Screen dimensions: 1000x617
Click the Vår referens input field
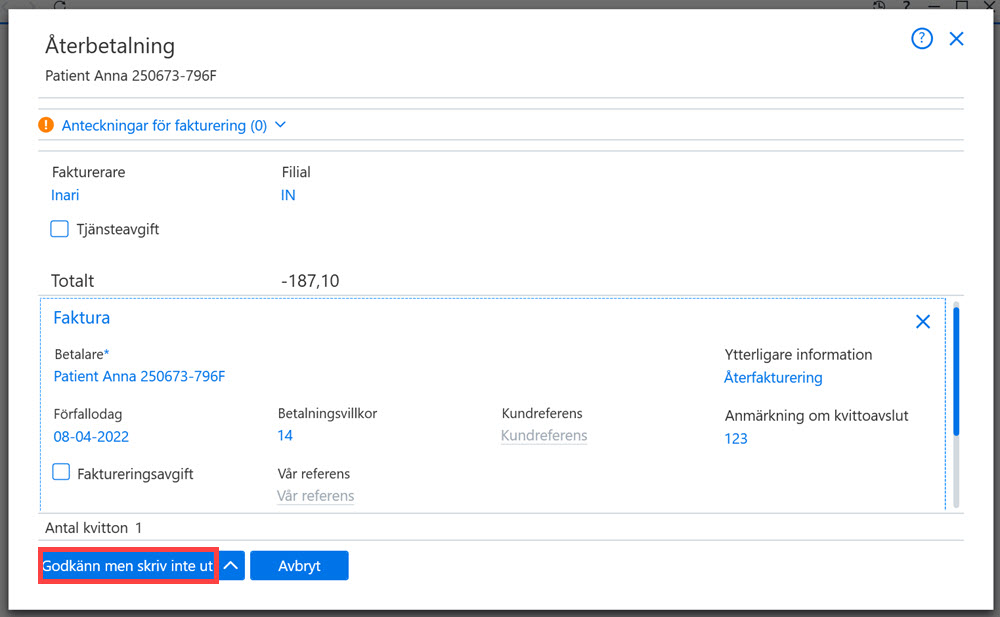316,496
